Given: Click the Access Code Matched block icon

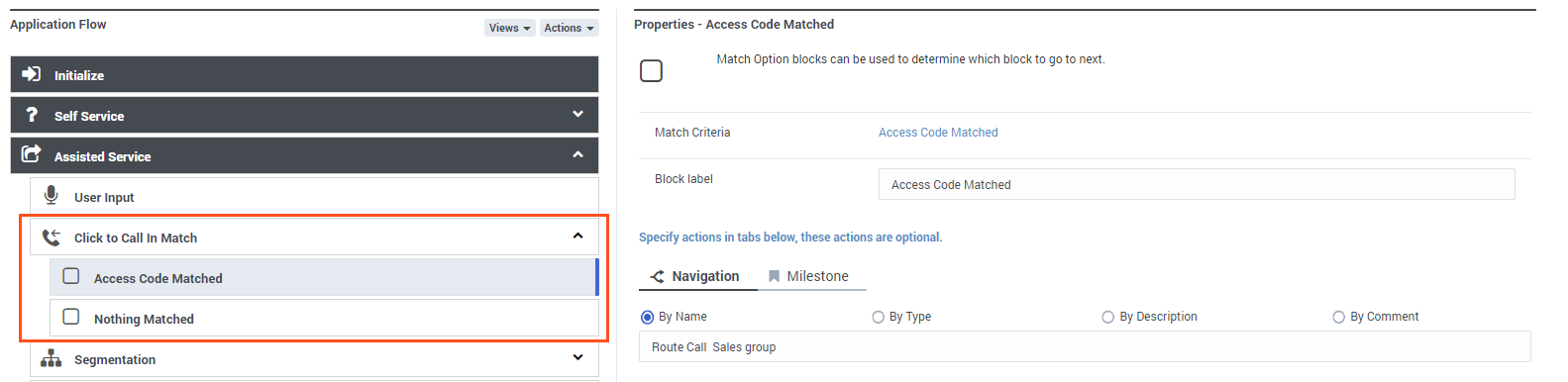Looking at the screenshot, I should click(71, 276).
